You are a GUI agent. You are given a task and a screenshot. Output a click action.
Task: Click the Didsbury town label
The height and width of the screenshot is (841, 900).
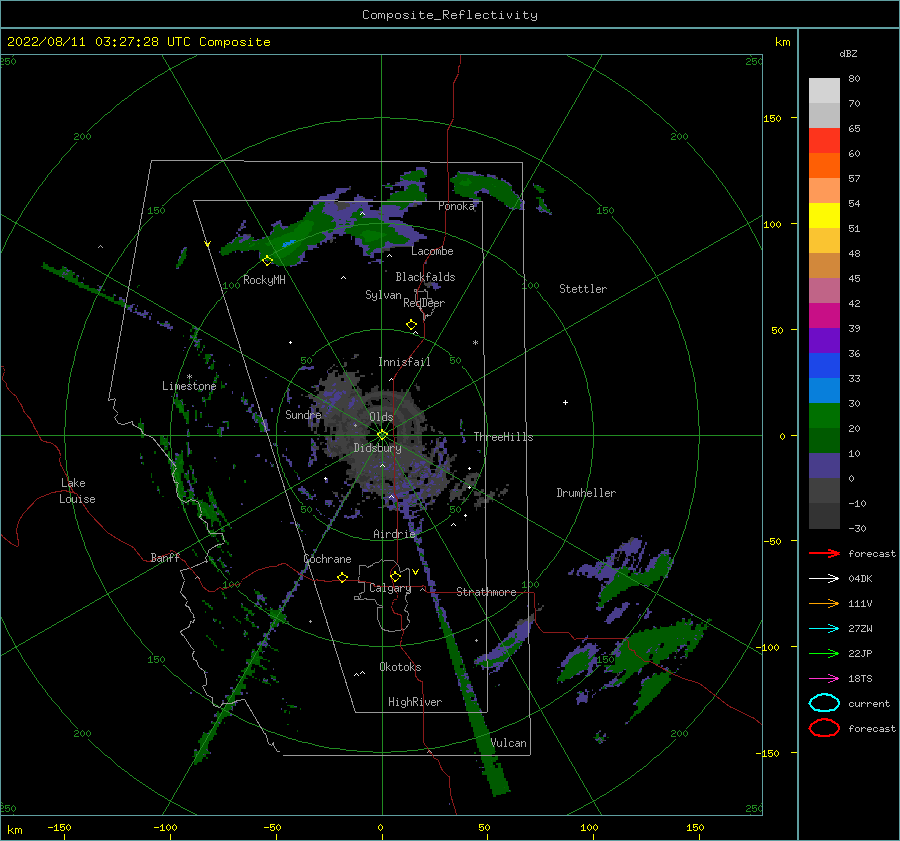377,448
